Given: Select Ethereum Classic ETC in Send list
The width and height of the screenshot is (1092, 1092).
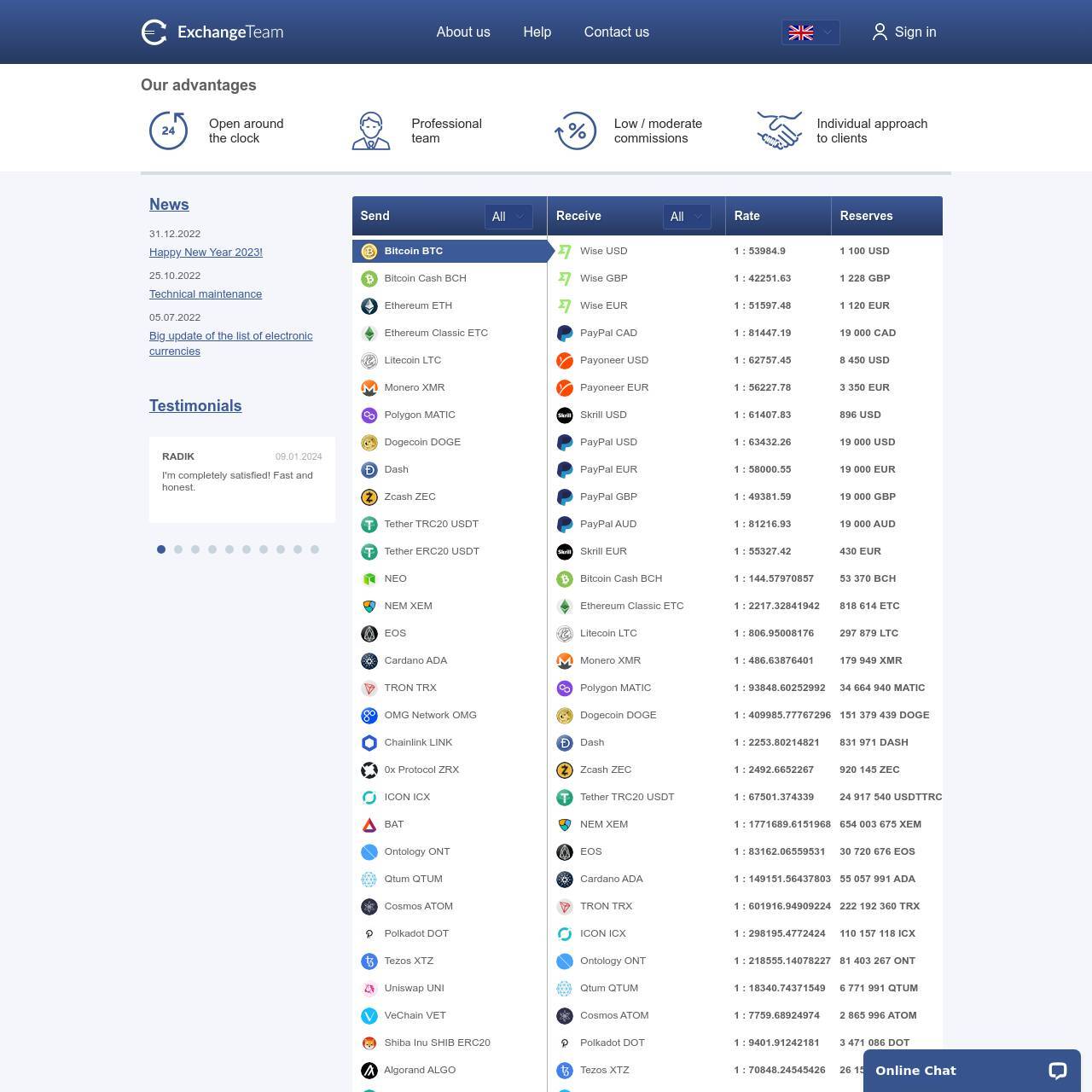Looking at the screenshot, I should [x=450, y=333].
